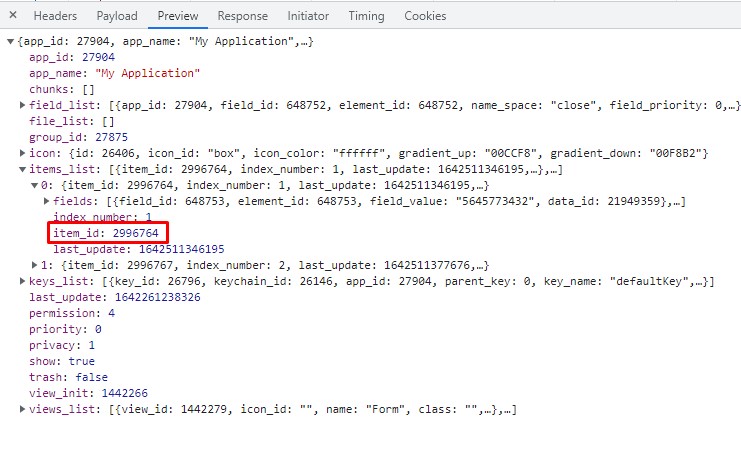The image size is (741, 466).
Task: Collapse the items_list array
Action: pos(24,169)
